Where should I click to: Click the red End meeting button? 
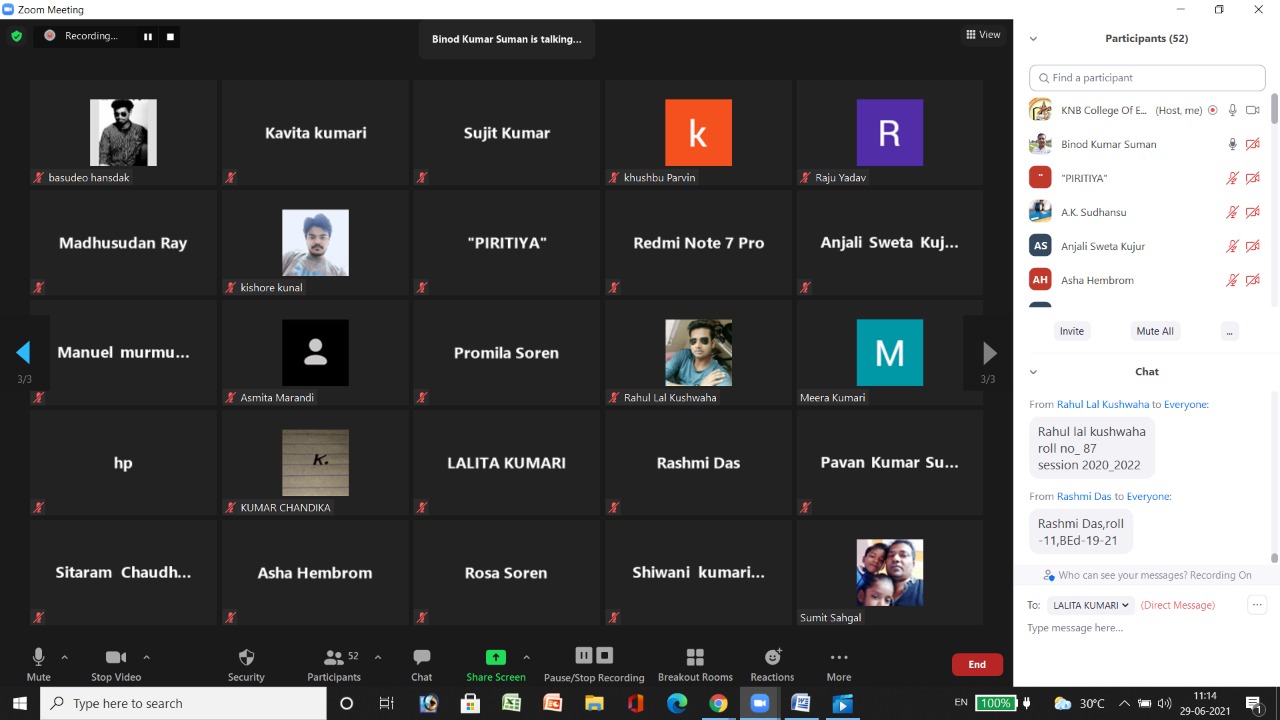click(977, 664)
